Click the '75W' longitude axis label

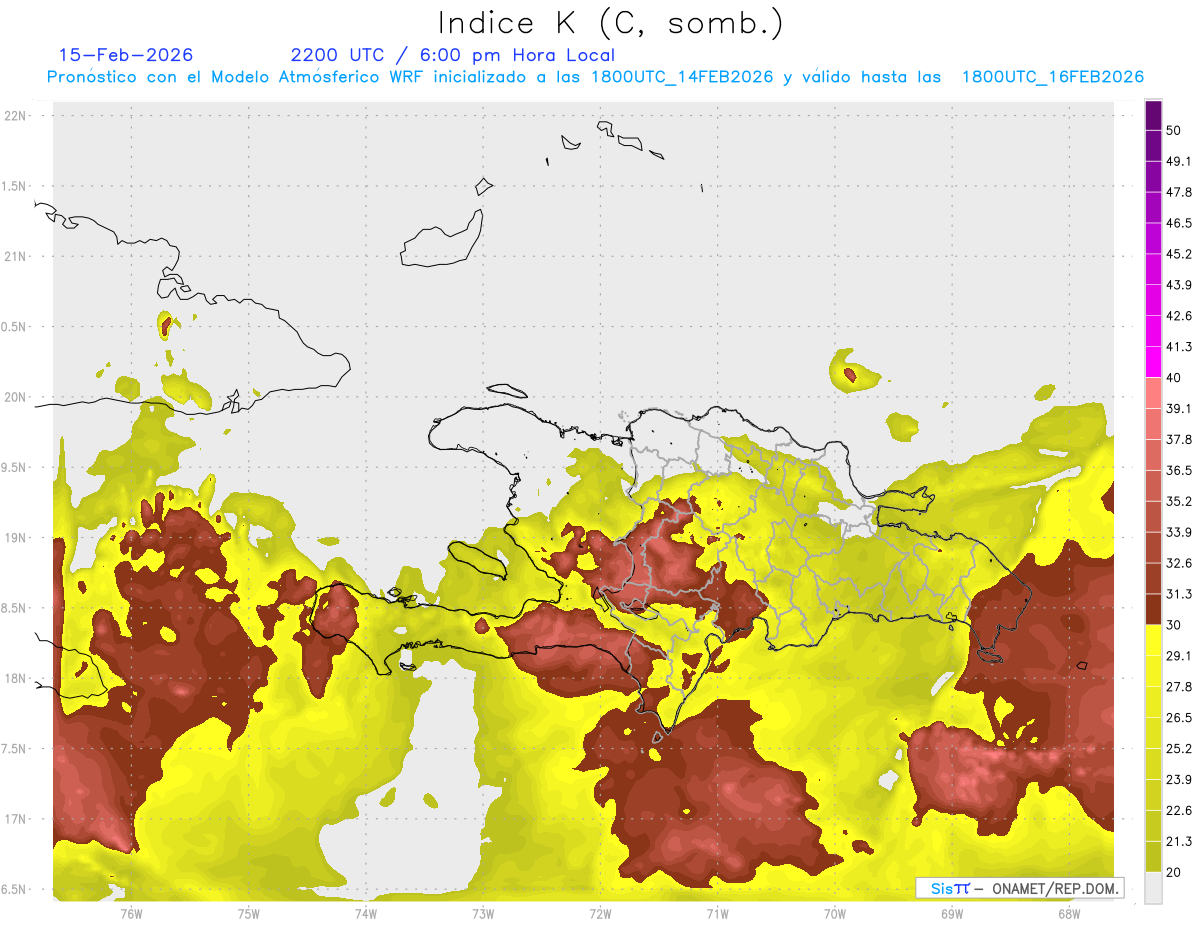pyautogui.click(x=249, y=914)
